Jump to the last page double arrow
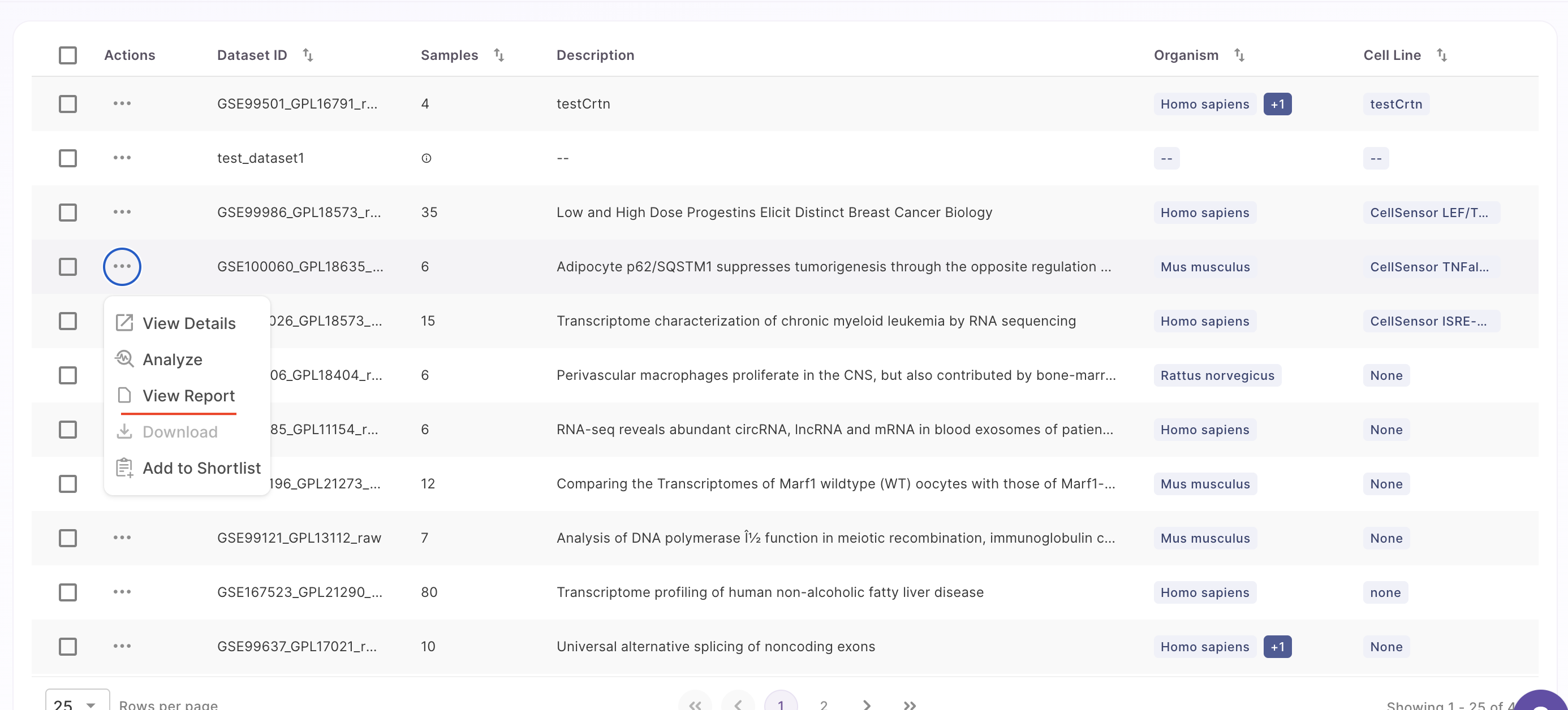The image size is (1568, 710). 910,704
